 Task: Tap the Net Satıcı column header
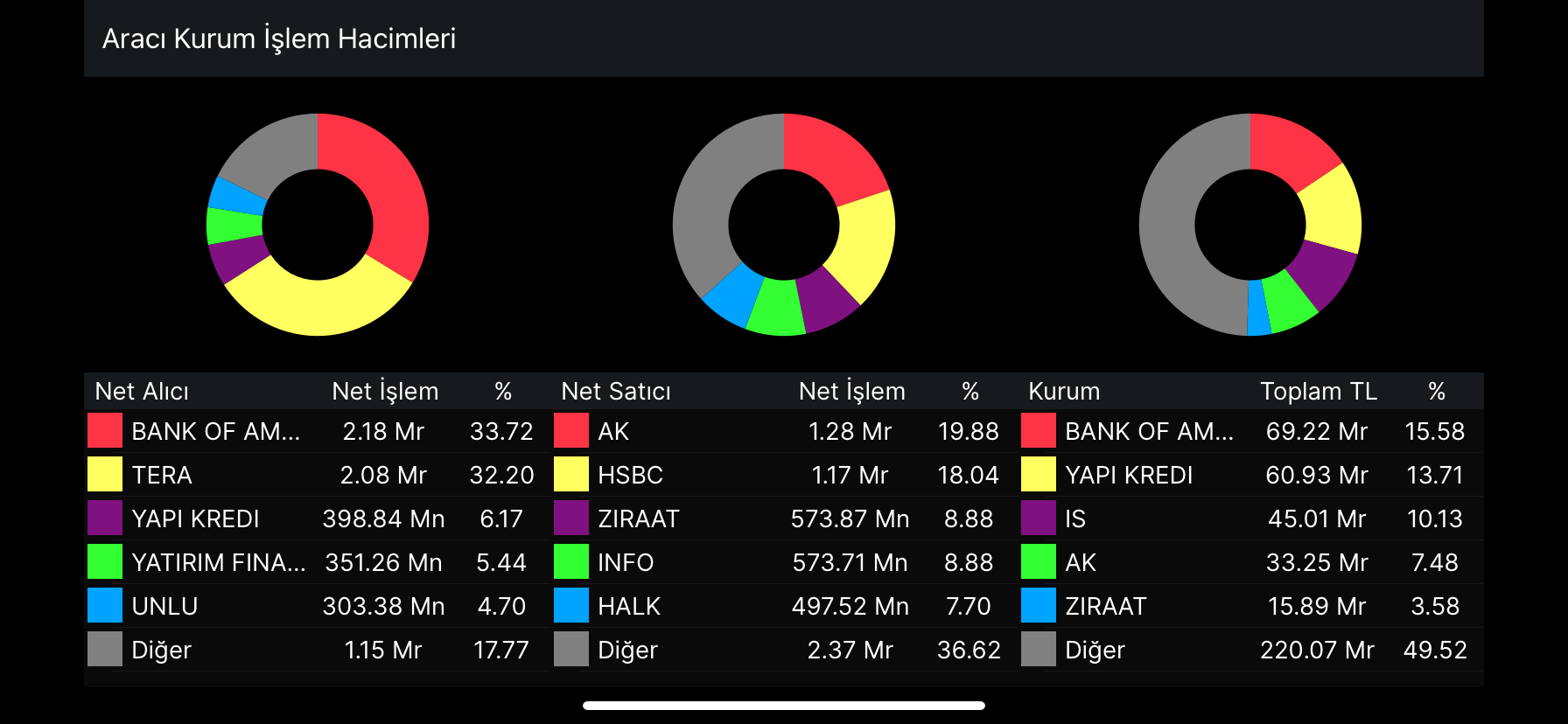616,391
